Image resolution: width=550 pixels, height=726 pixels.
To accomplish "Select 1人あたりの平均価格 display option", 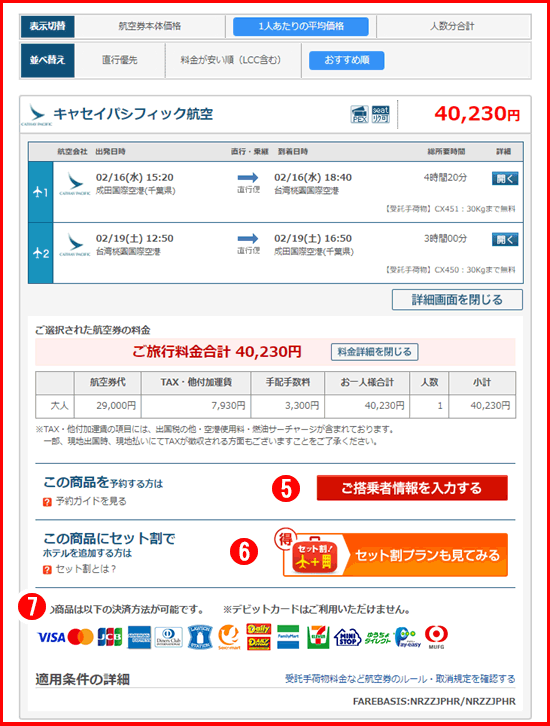I will click(301, 26).
